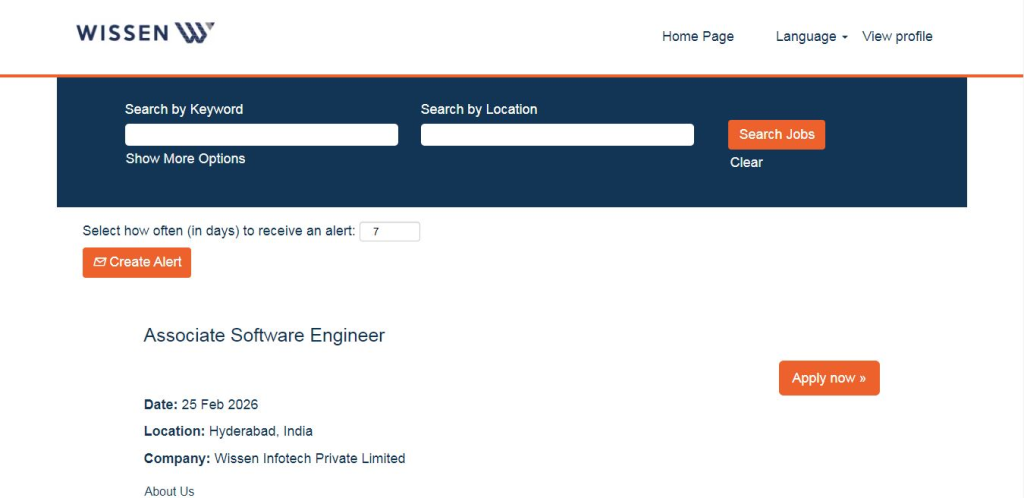Select Wissen Infotech Private Limited text

coord(310,459)
